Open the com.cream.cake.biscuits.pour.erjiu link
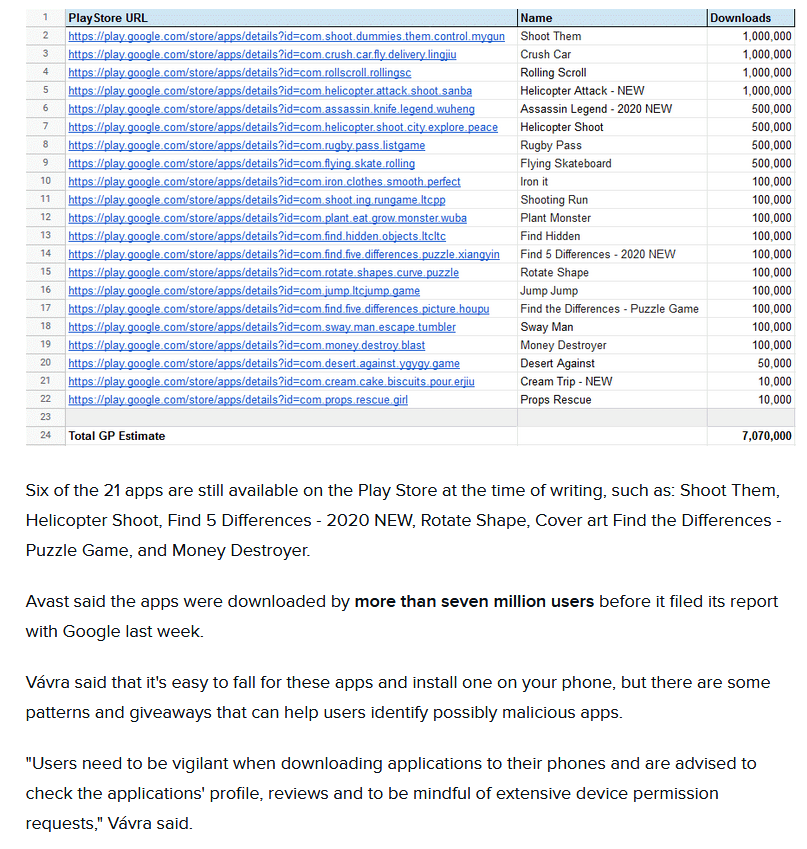This screenshot has height=849, width=807. coord(271,382)
